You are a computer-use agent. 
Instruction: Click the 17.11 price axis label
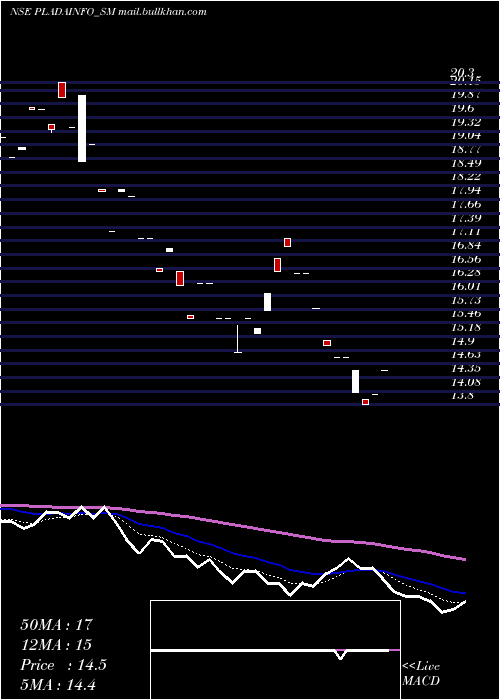466,231
